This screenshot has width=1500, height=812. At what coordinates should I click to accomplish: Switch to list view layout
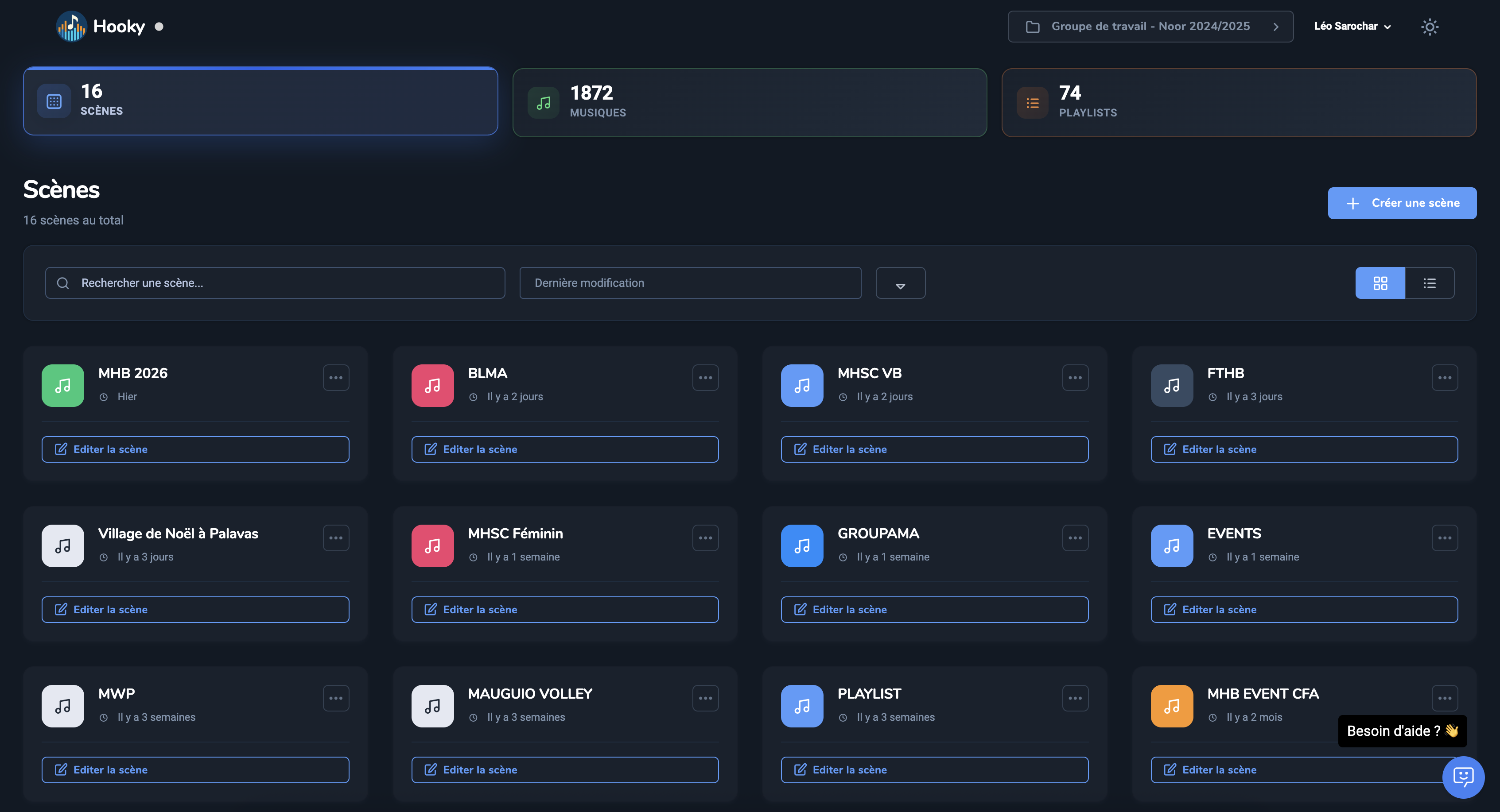click(x=1430, y=283)
